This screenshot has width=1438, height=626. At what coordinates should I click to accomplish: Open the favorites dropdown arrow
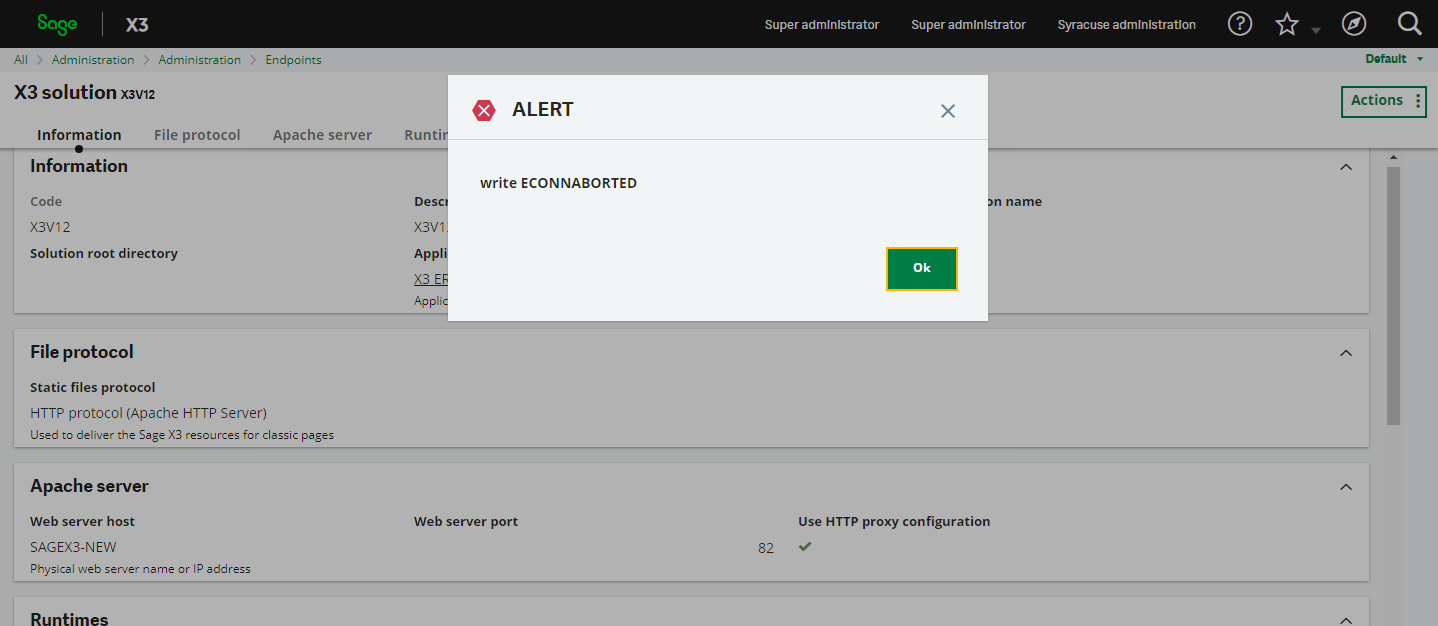[1314, 31]
